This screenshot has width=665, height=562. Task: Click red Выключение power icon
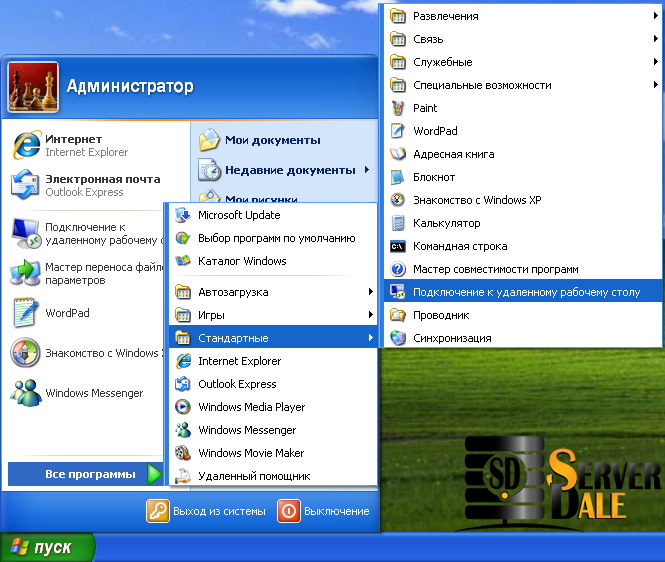(x=289, y=511)
